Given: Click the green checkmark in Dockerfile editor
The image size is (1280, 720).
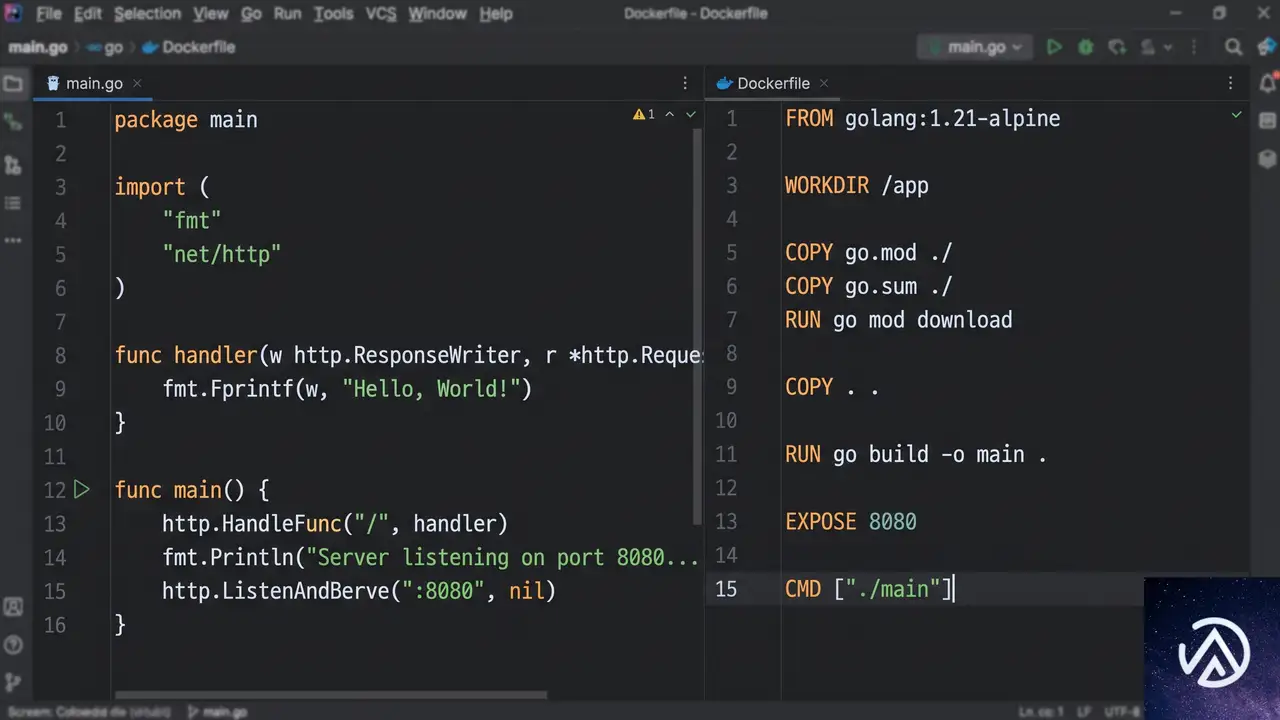Looking at the screenshot, I should [x=1236, y=115].
